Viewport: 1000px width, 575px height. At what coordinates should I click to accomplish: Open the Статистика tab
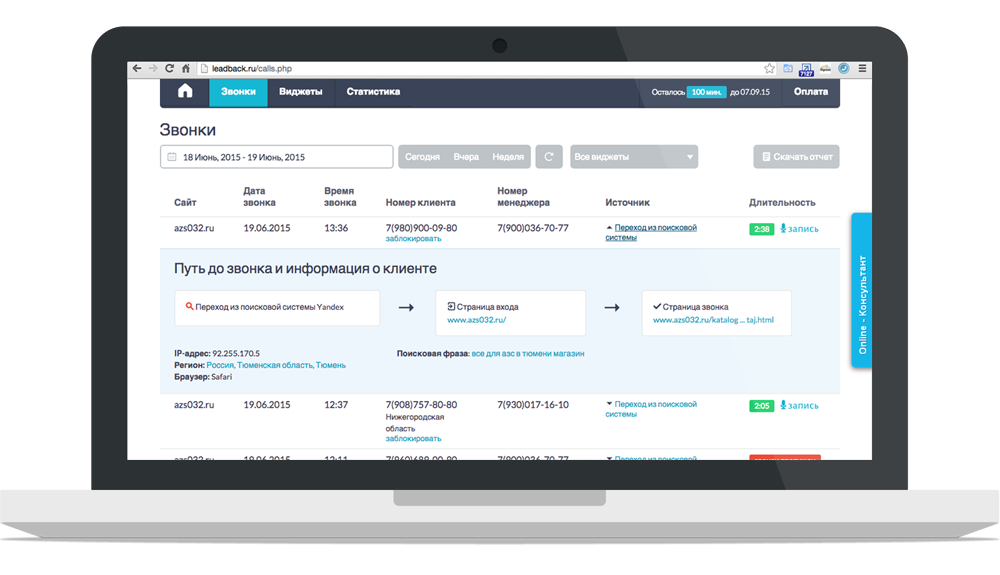pos(373,92)
